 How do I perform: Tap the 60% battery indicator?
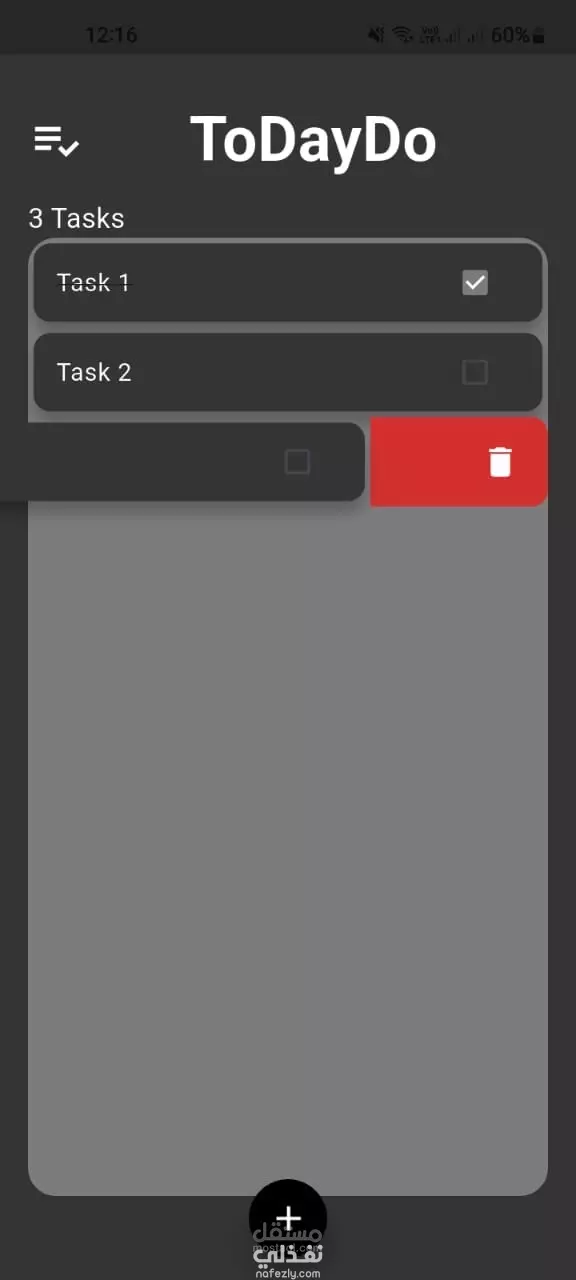point(518,35)
